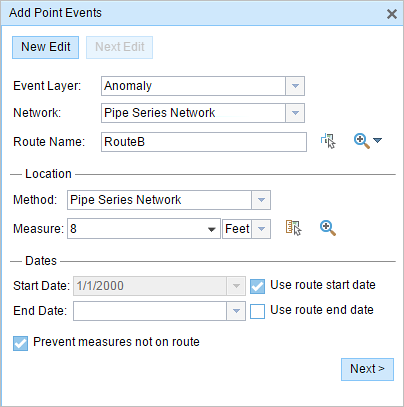This screenshot has width=404, height=407.
Task: Click the Next > button
Action: tap(367, 369)
